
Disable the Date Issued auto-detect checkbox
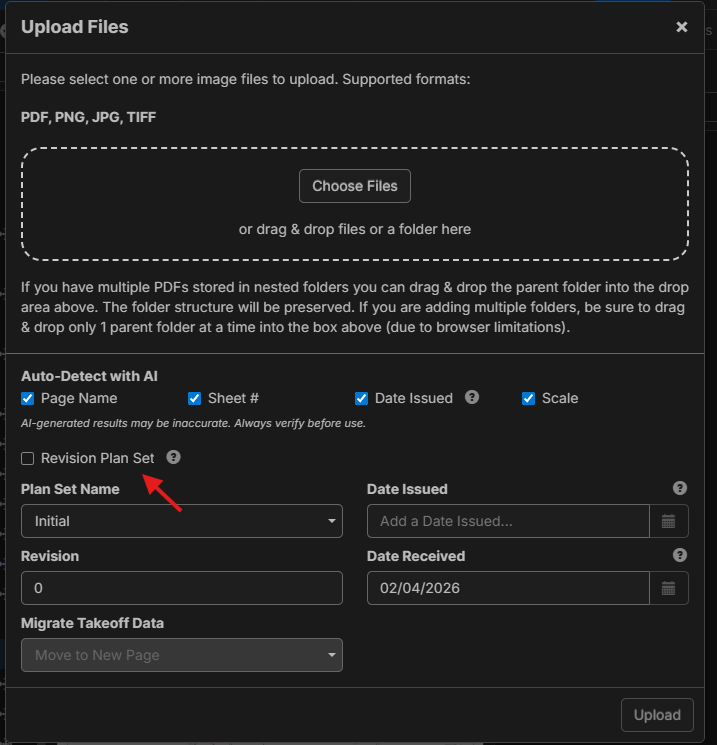[x=362, y=398]
